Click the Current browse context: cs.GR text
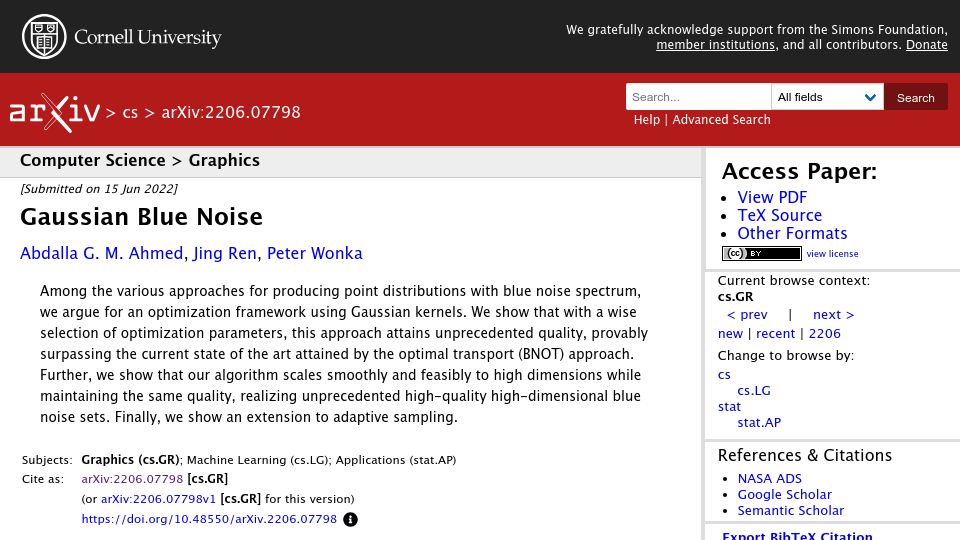The height and width of the screenshot is (540, 960). [793, 288]
